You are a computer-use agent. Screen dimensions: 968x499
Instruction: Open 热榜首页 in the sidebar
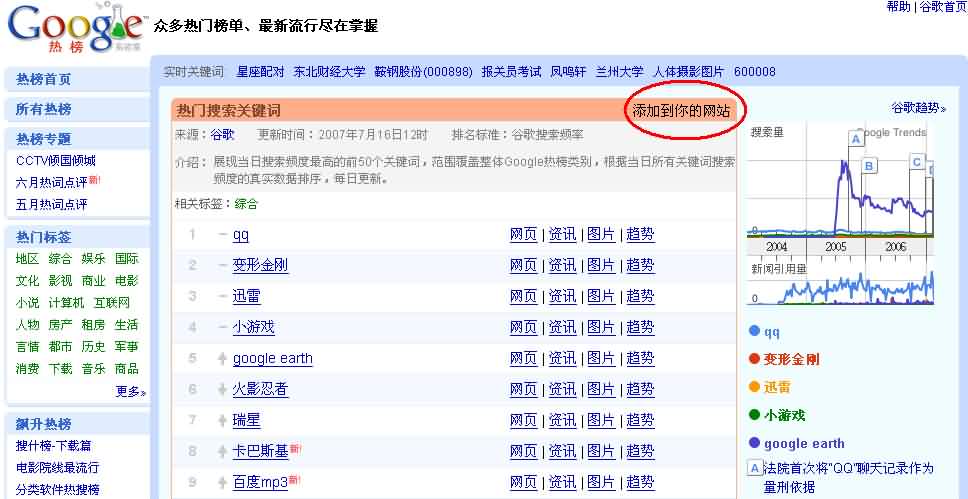pos(43,79)
